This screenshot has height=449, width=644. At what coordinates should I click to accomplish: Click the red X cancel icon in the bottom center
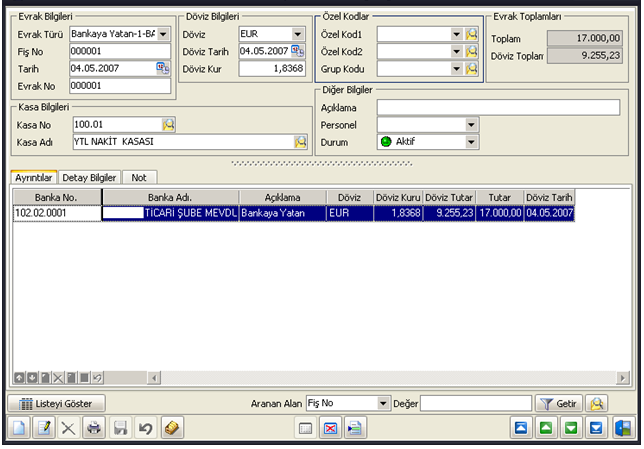point(331,428)
